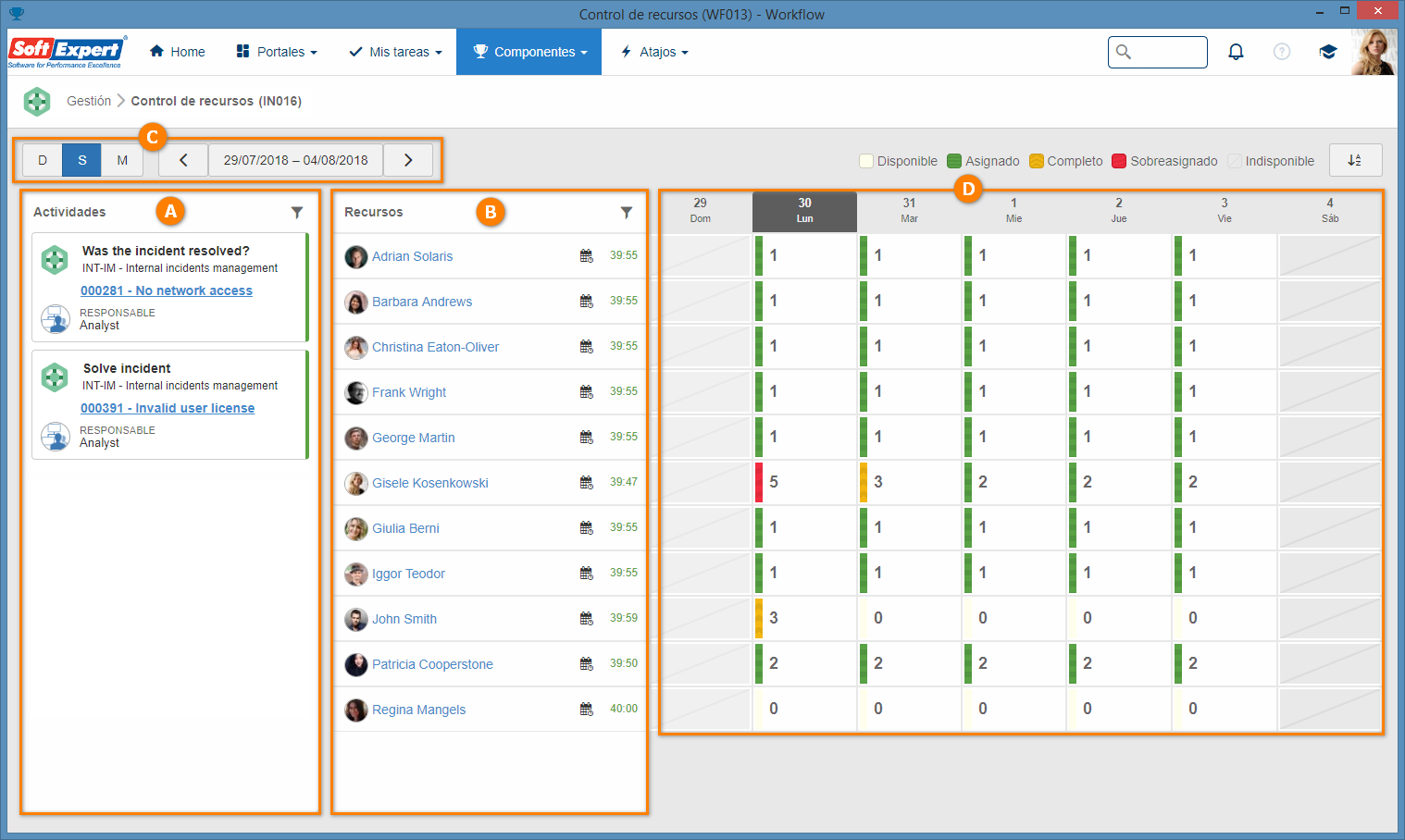Select column header 30 Lun
Viewport: 1405px width, 840px height.
(x=804, y=211)
